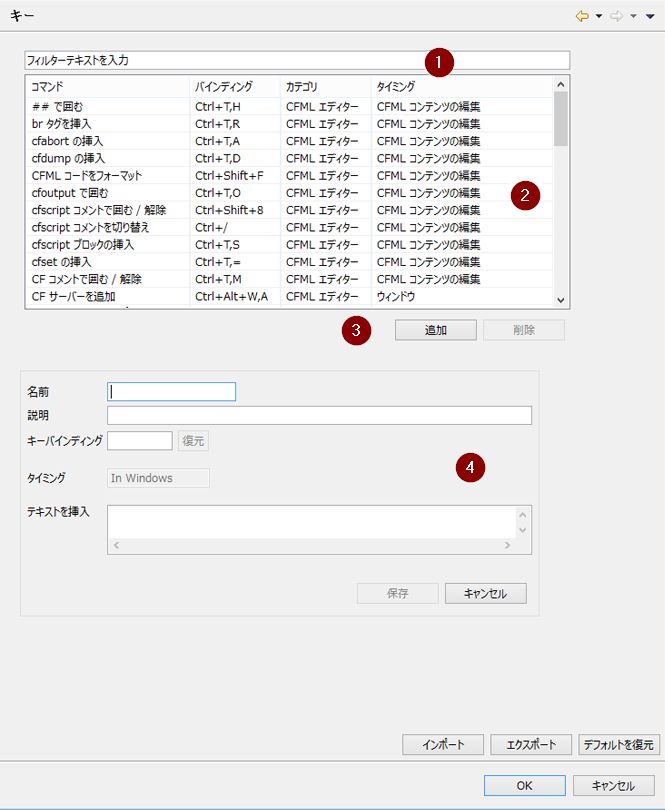Click the キャンセル button beside 保存
This screenshot has height=810, width=665.
(x=486, y=593)
